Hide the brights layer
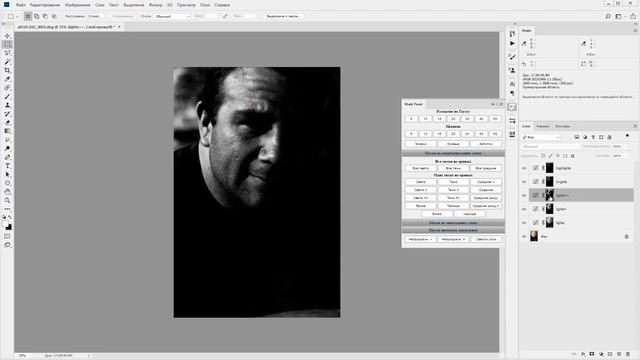 (x=524, y=182)
